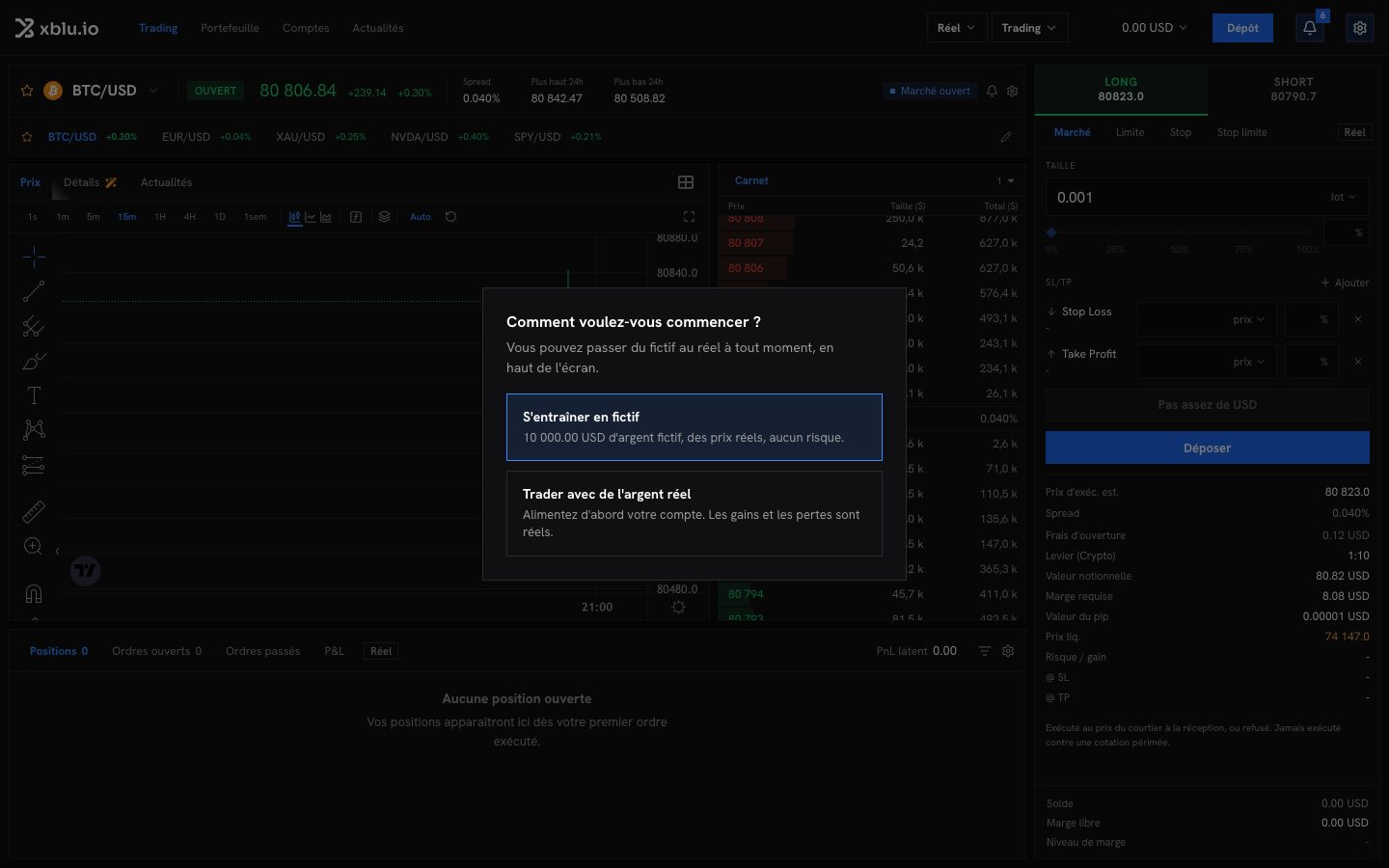Choose the S'entraîner en fictif option
1389x868 pixels.
pos(694,427)
